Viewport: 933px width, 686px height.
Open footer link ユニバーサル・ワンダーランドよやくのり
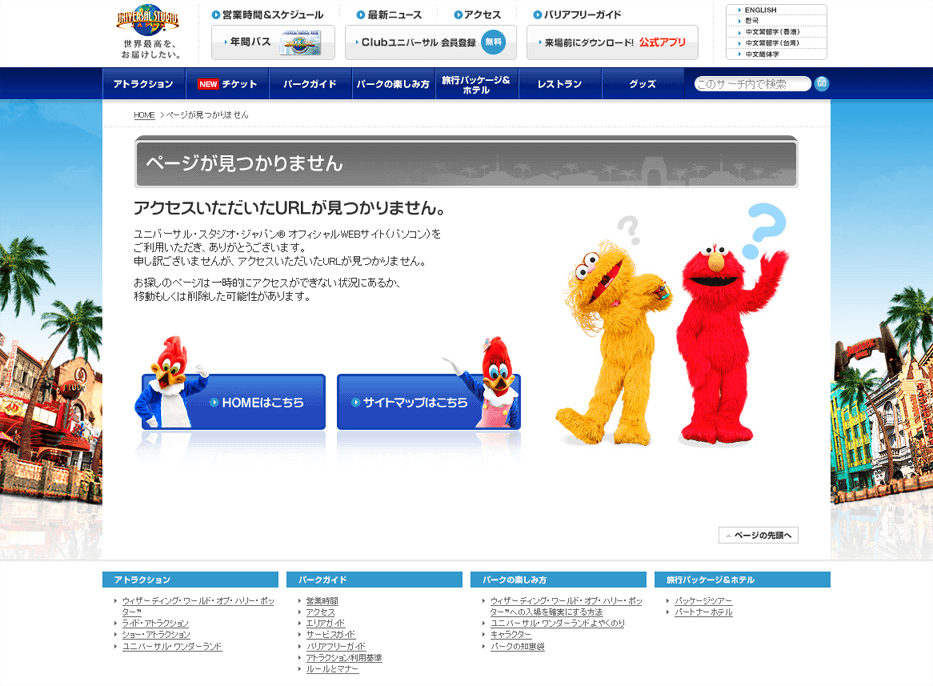558,623
